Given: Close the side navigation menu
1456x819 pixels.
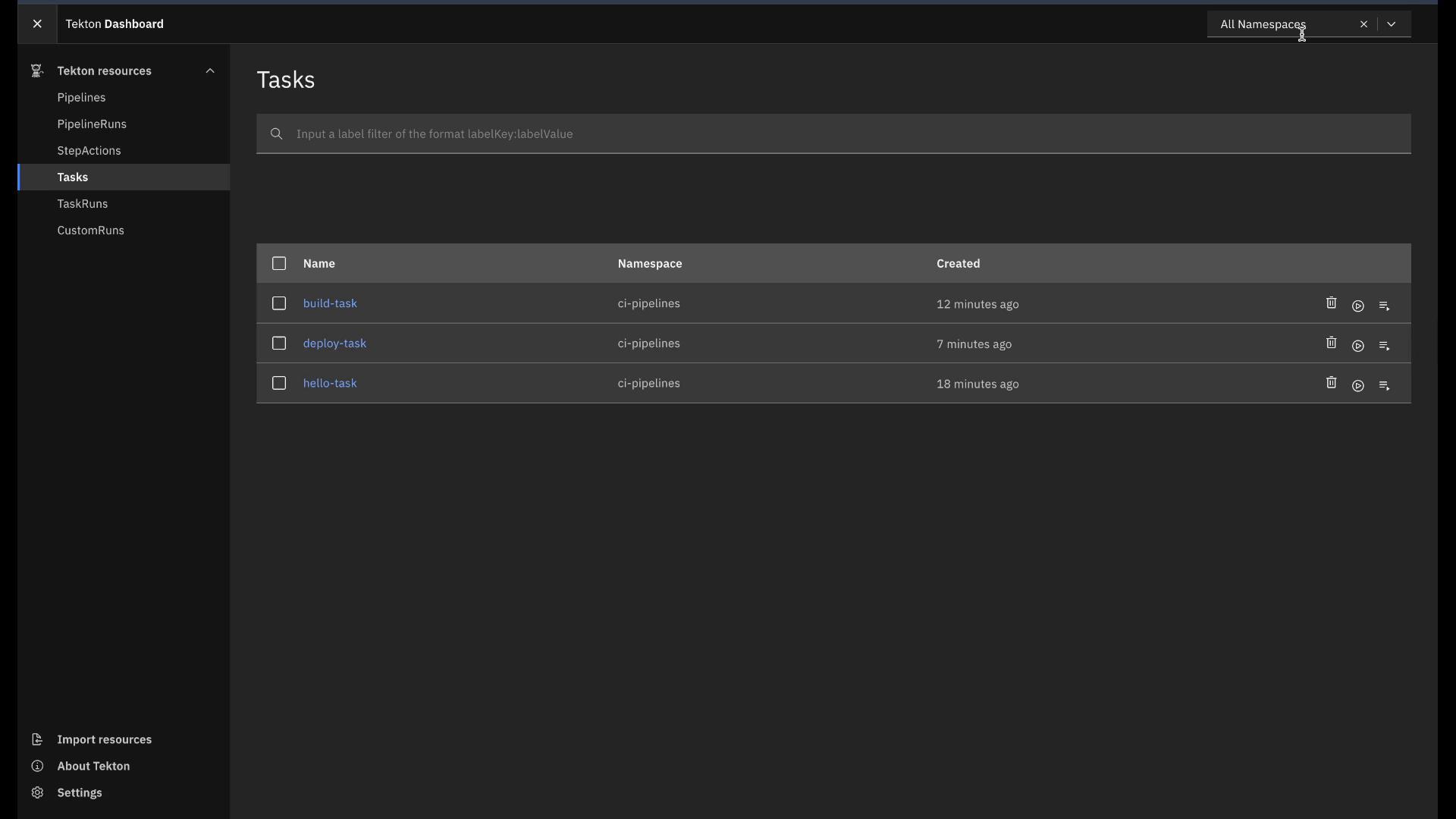Looking at the screenshot, I should [x=37, y=24].
